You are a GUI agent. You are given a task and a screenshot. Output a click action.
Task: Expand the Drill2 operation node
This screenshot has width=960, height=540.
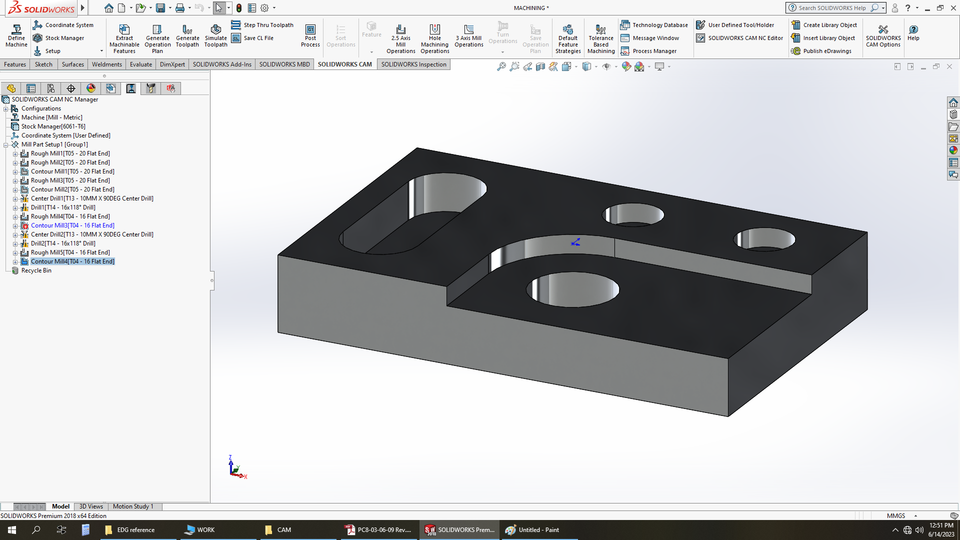(x=15, y=244)
